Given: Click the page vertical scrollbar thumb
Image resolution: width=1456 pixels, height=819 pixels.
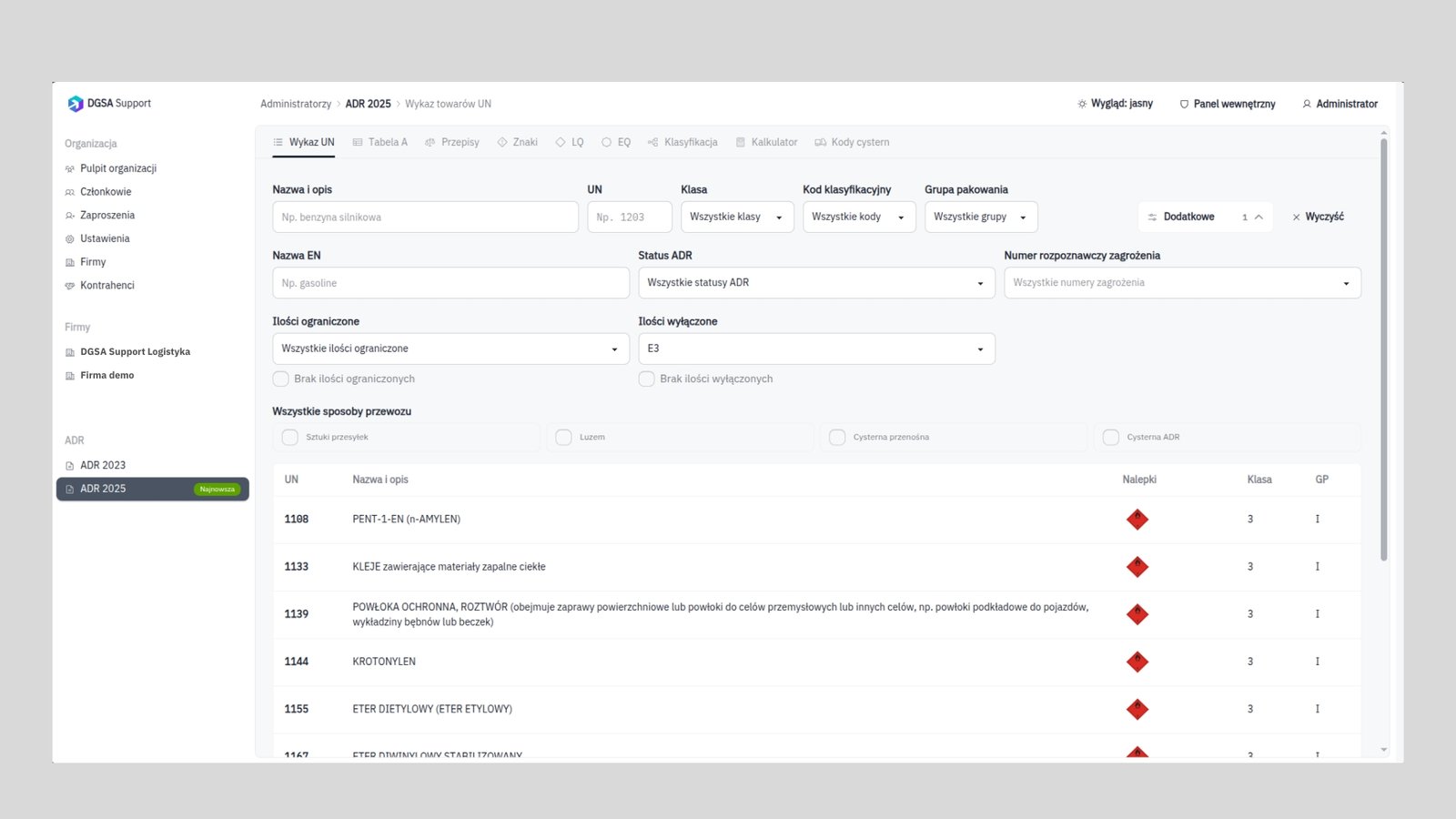Looking at the screenshot, I should (x=1384, y=349).
